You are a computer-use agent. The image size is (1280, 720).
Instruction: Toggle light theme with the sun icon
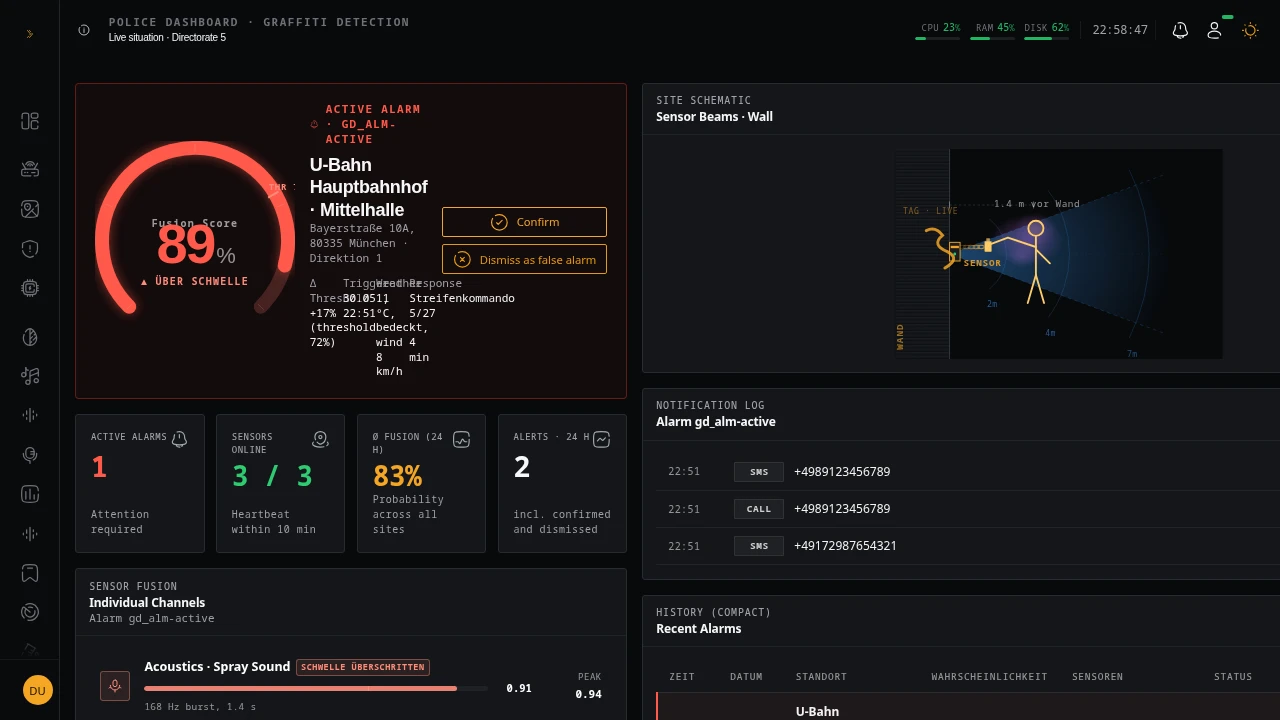[1250, 30]
